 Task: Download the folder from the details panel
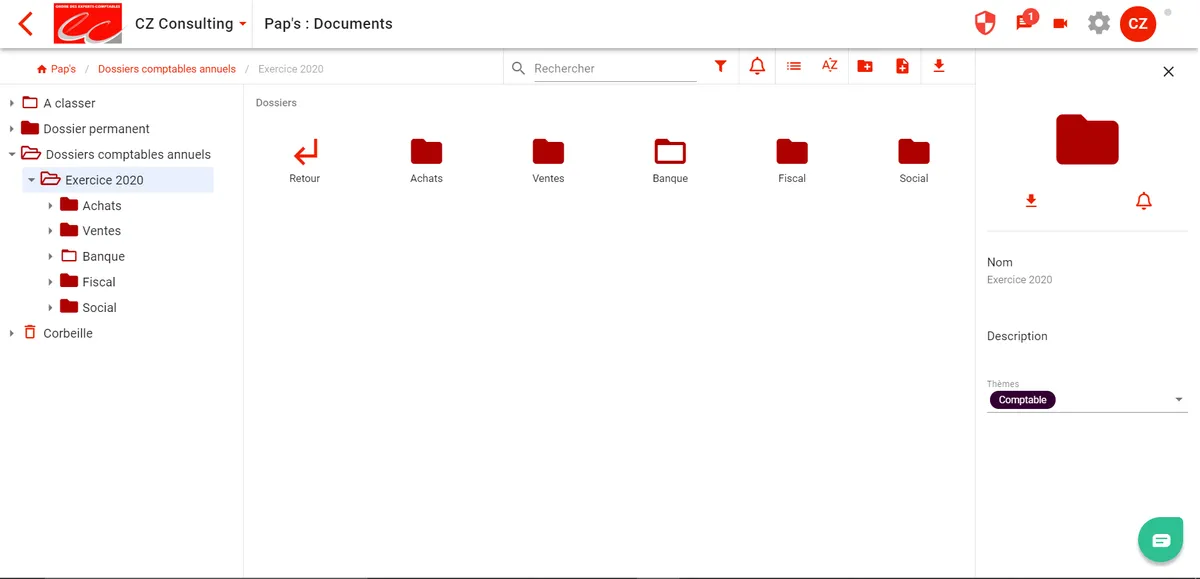pyautogui.click(x=1031, y=201)
